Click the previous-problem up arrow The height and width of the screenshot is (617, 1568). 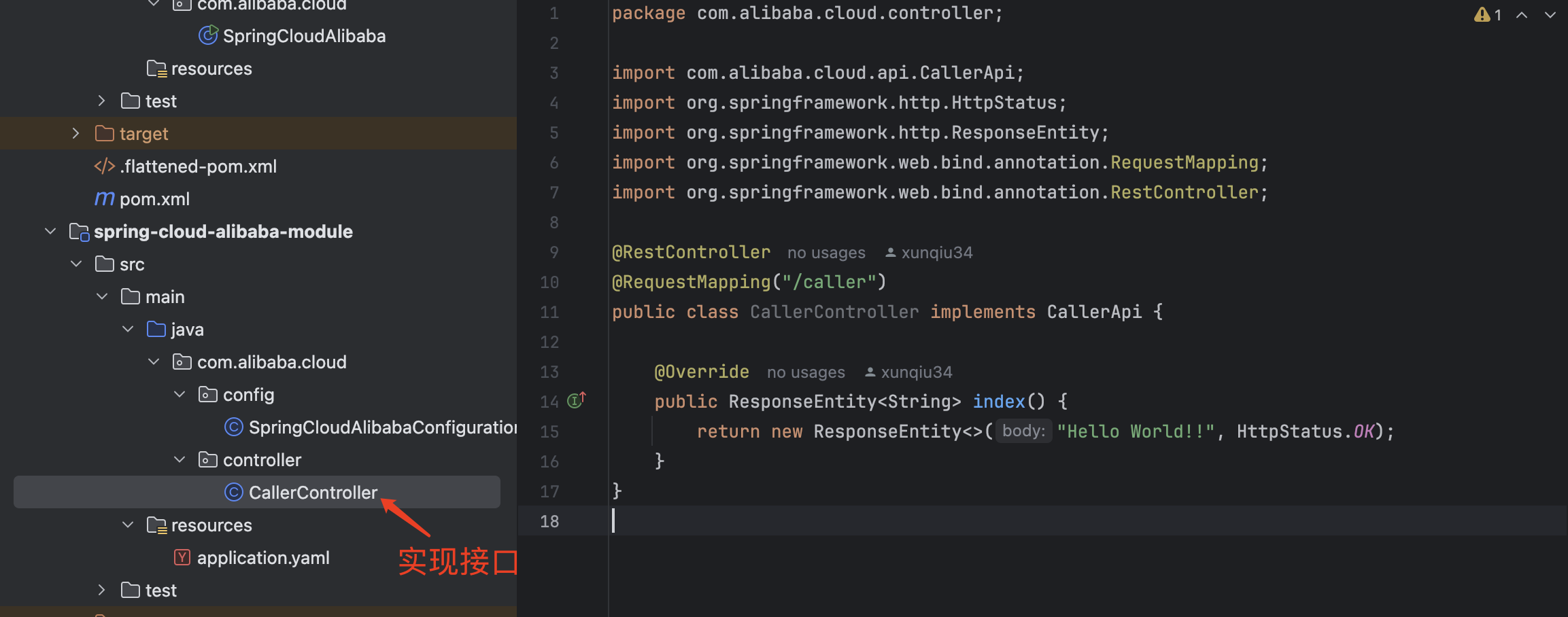[x=1522, y=14]
